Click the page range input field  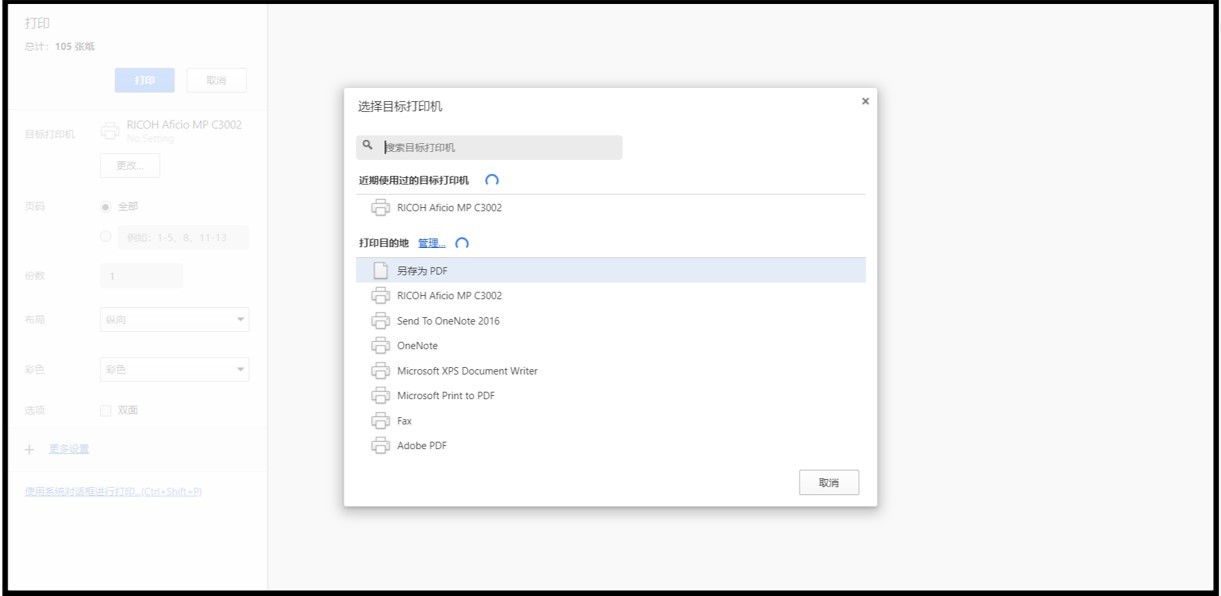pos(184,238)
